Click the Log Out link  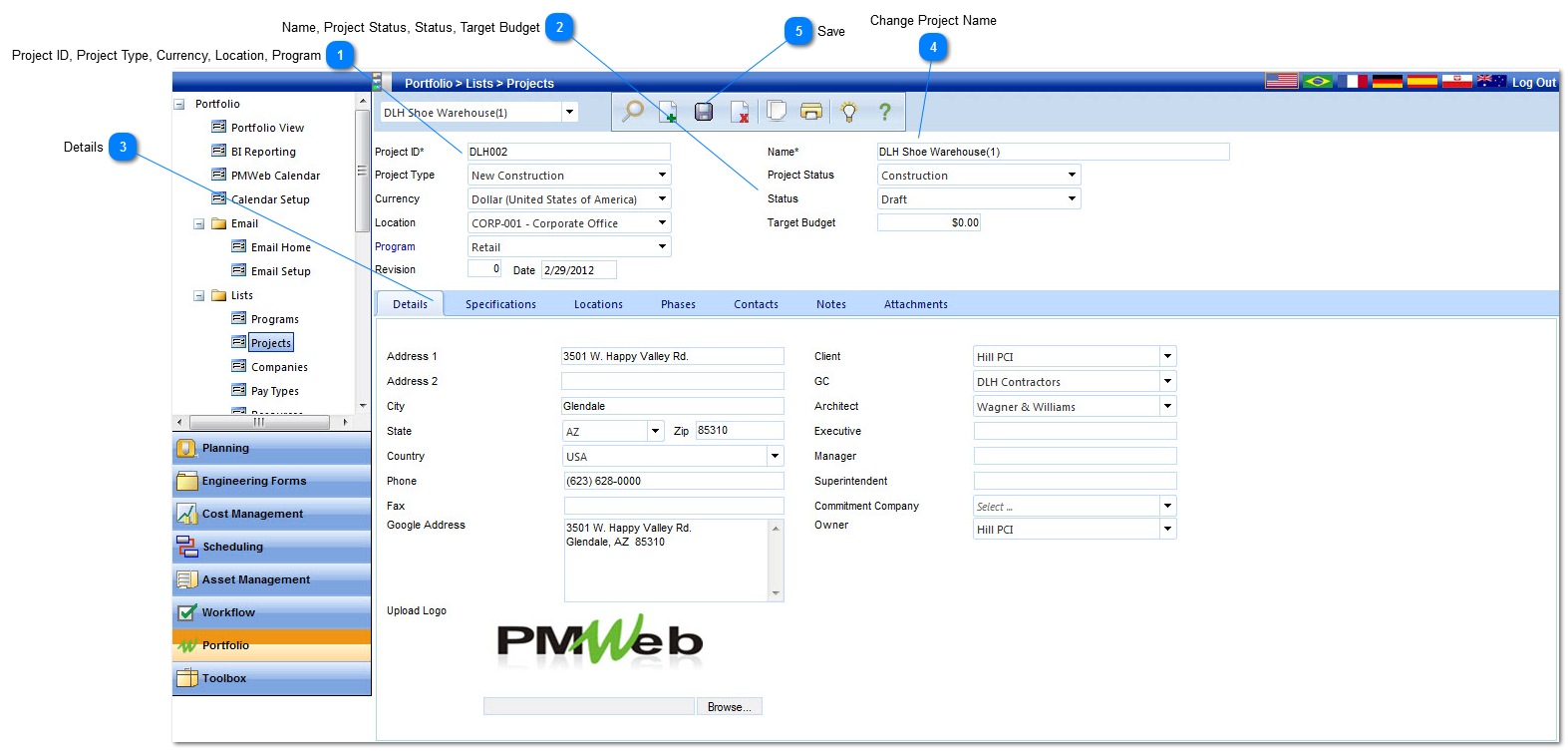(x=1533, y=83)
